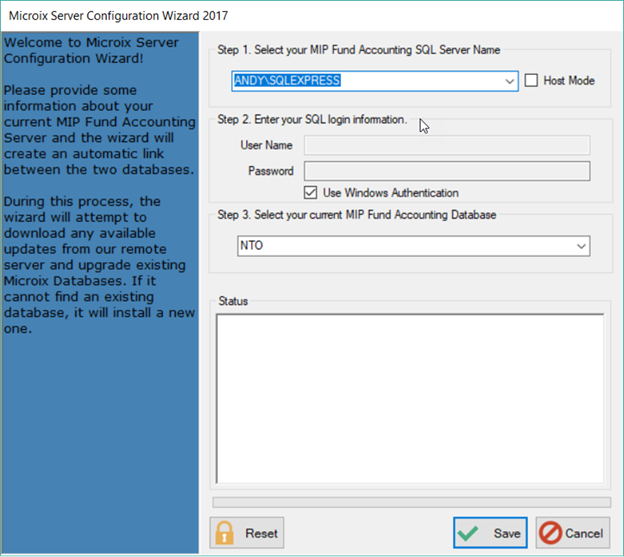Image resolution: width=624 pixels, height=557 pixels.
Task: Focus the User Name text field
Action: point(446,146)
